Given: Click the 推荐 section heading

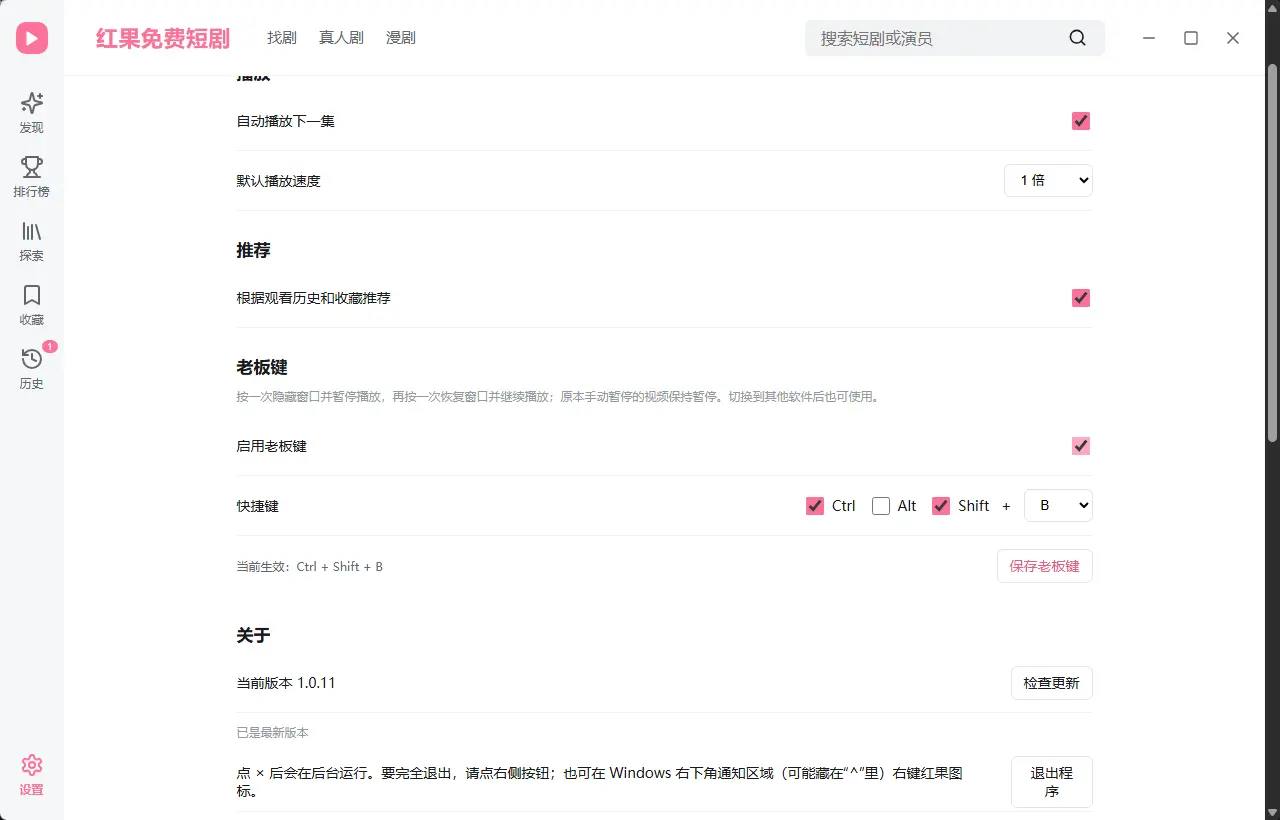Looking at the screenshot, I should click(254, 250).
